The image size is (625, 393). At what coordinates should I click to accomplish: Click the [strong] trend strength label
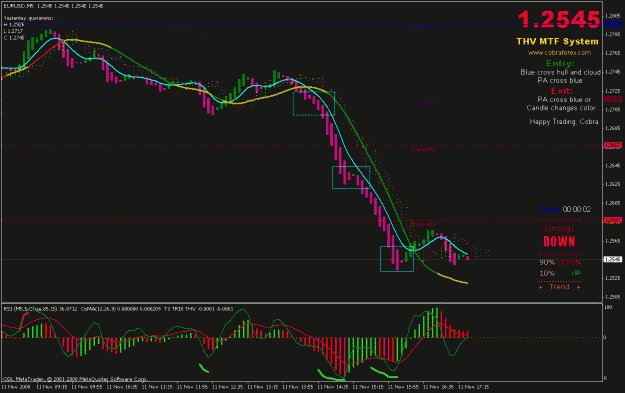[559, 228]
